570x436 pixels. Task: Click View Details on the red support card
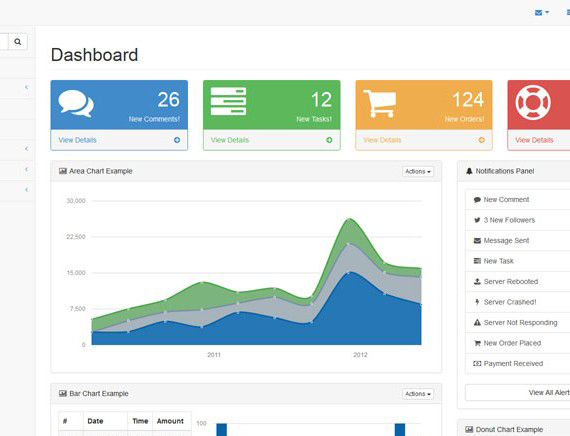tap(534, 140)
